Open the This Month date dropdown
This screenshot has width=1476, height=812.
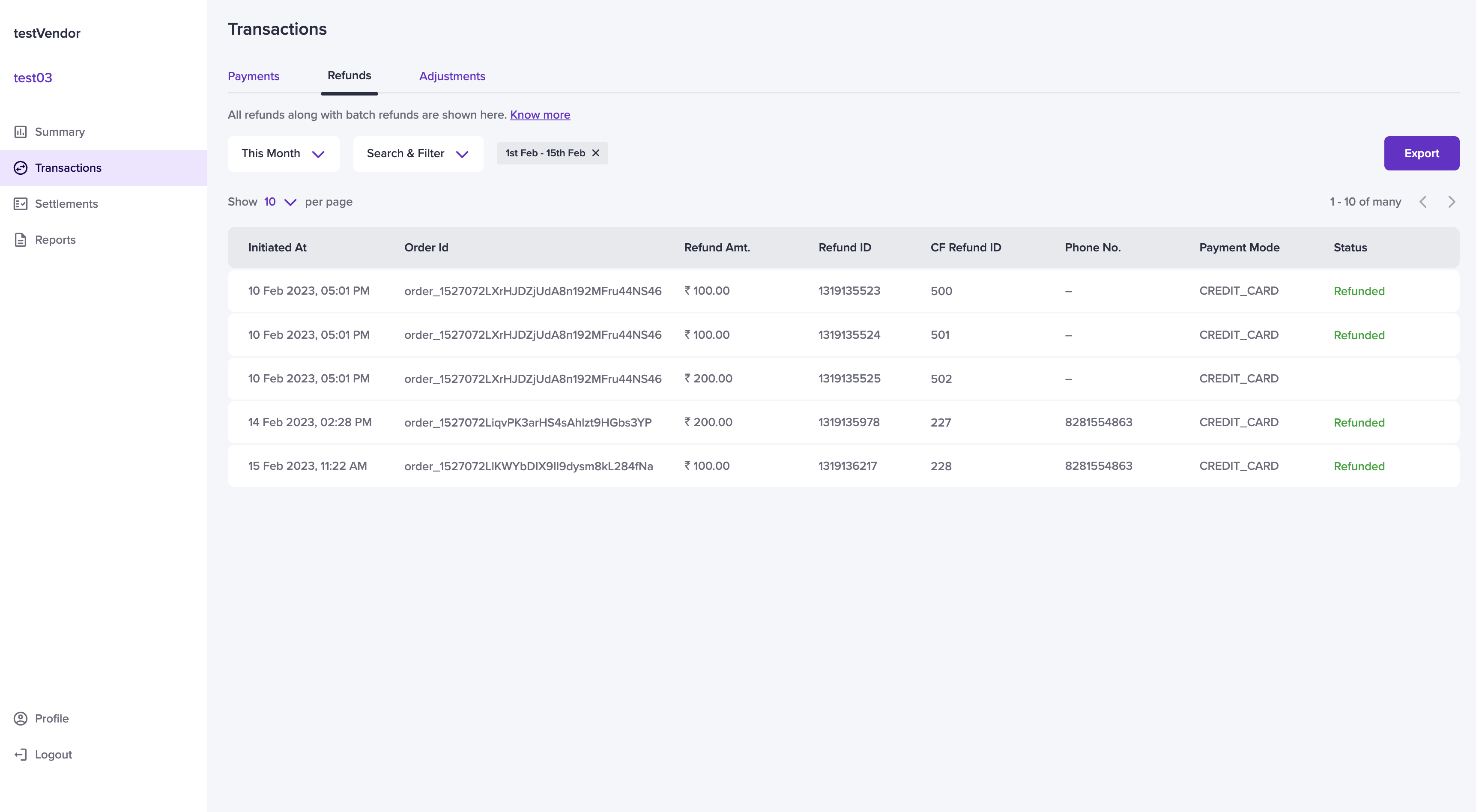(x=283, y=154)
